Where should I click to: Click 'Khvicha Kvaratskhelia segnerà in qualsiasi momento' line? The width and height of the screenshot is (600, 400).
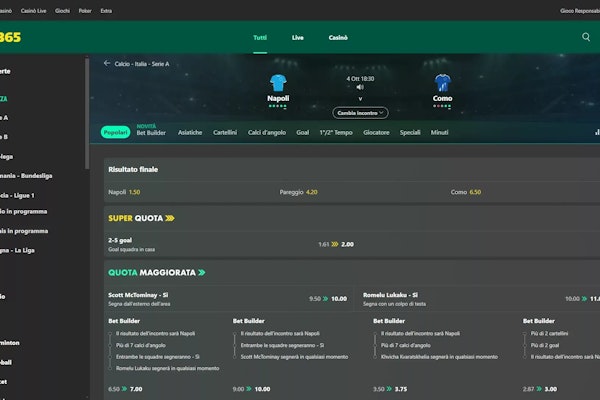click(439, 357)
